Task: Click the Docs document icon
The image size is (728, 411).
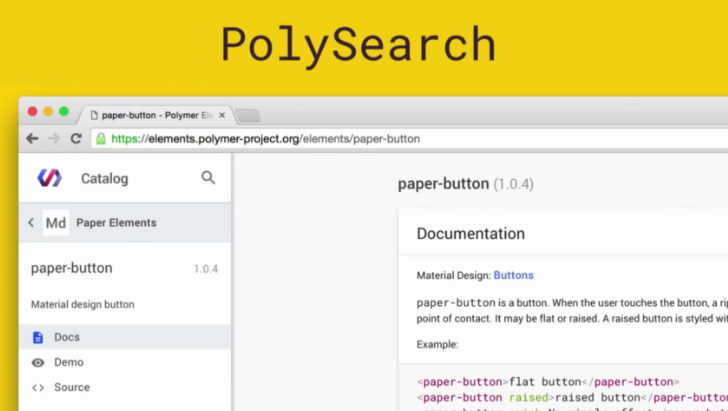Action: click(38, 338)
